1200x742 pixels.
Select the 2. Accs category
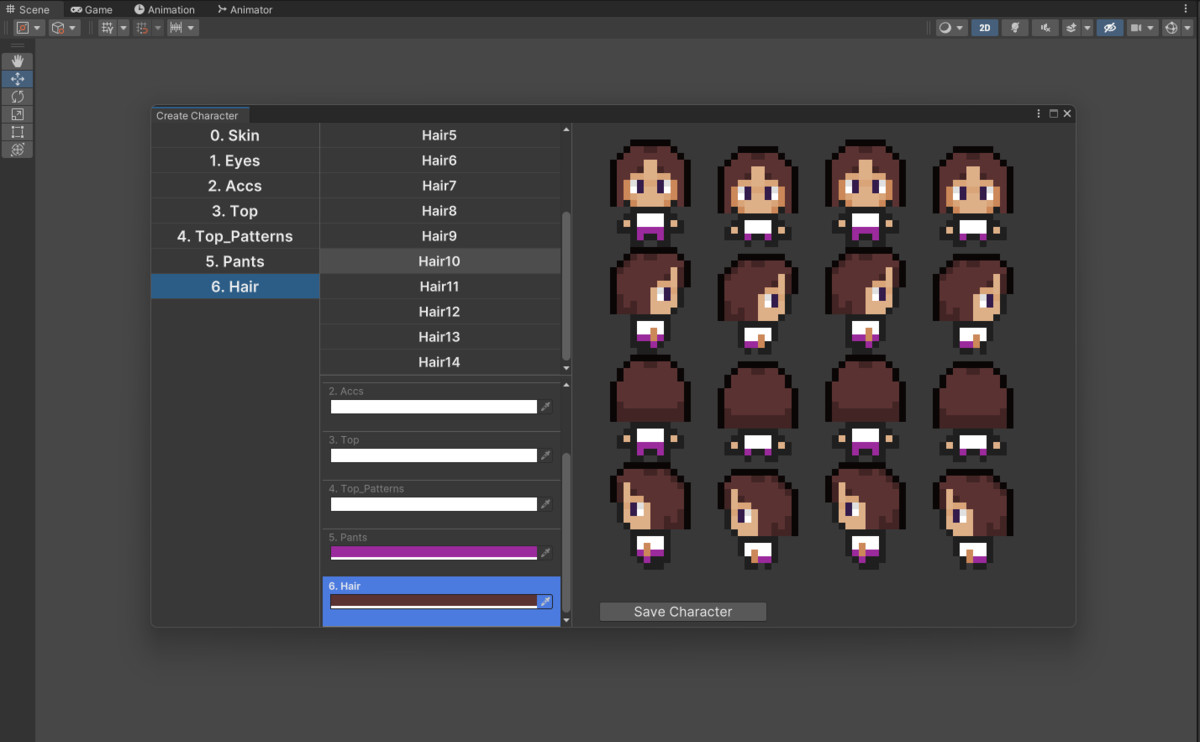click(x=235, y=186)
